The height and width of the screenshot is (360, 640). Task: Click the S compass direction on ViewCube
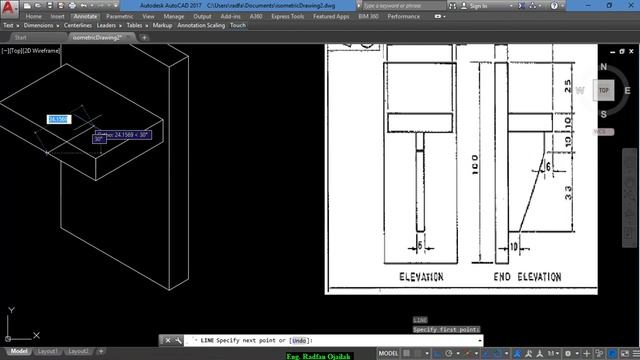(x=604, y=115)
